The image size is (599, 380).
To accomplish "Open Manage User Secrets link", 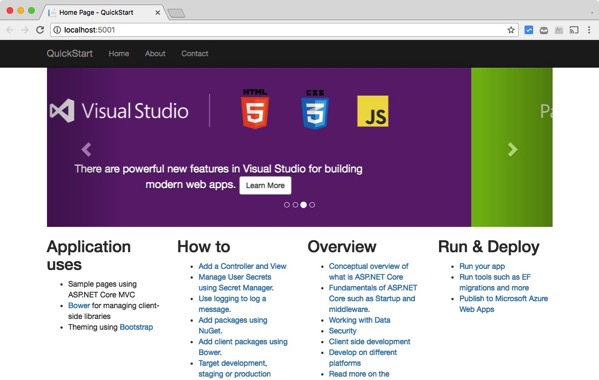I will tap(236, 282).
